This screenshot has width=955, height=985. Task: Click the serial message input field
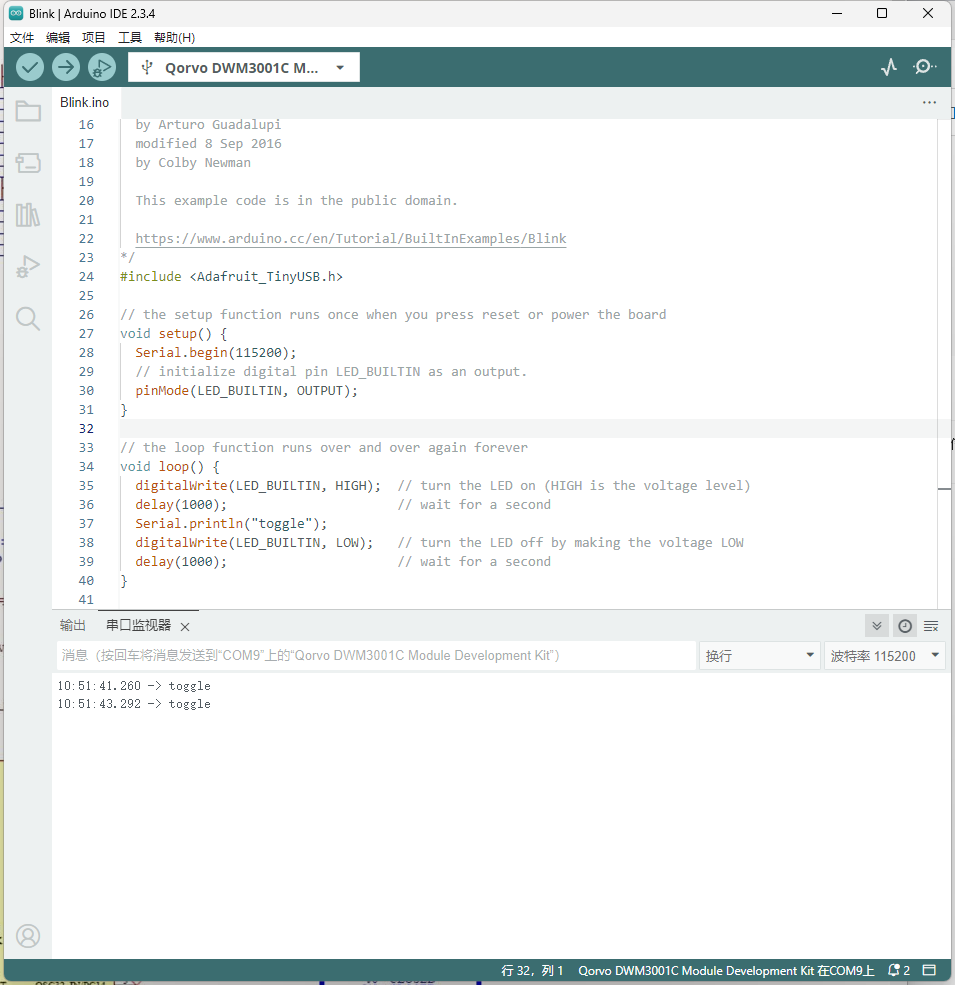coord(376,656)
